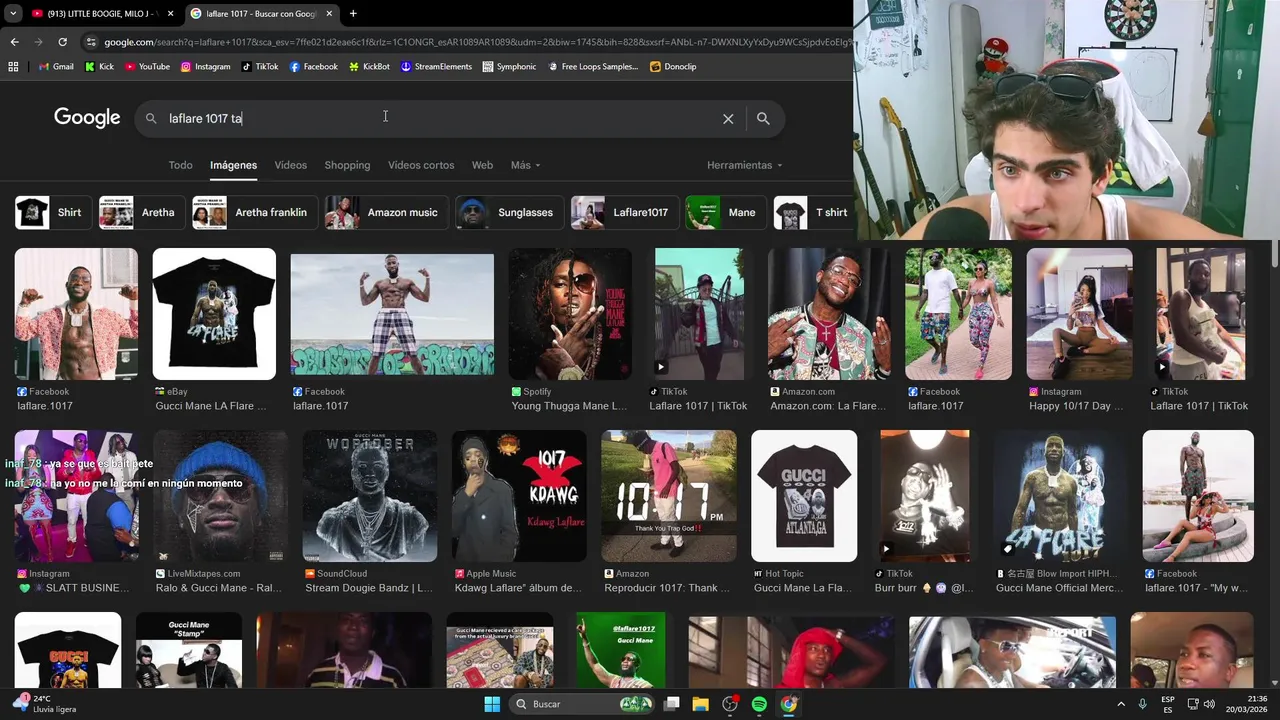
Task: Open the Instagram bookmark
Action: (205, 67)
